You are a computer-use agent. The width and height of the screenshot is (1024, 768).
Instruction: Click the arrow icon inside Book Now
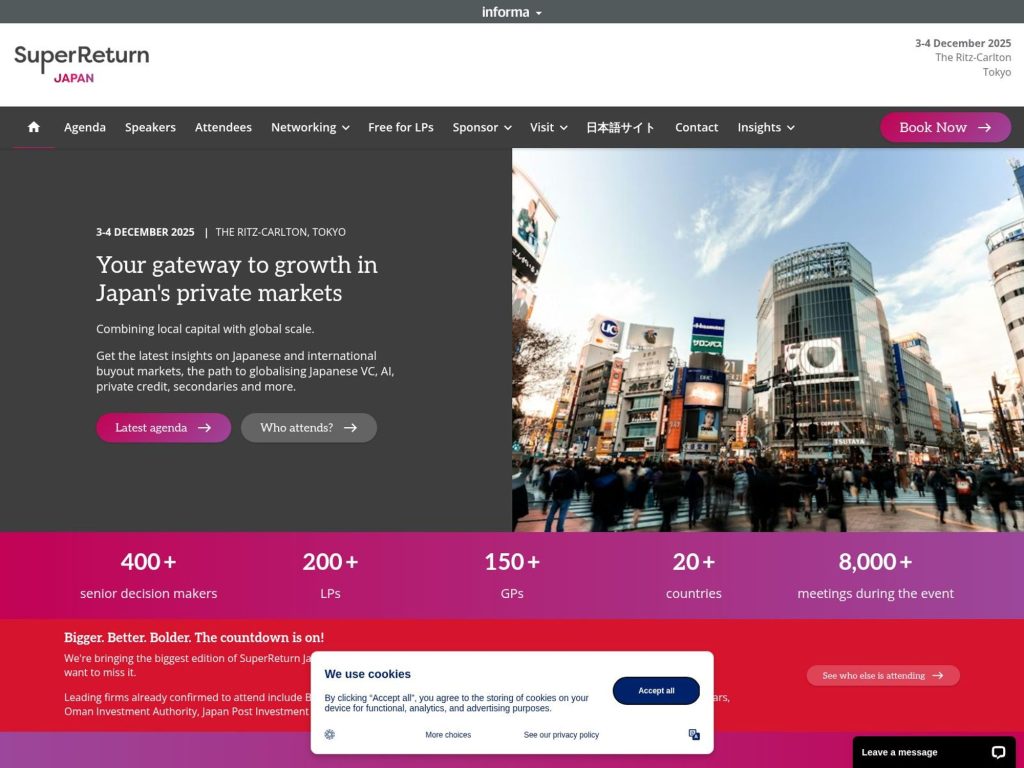pyautogui.click(x=984, y=127)
